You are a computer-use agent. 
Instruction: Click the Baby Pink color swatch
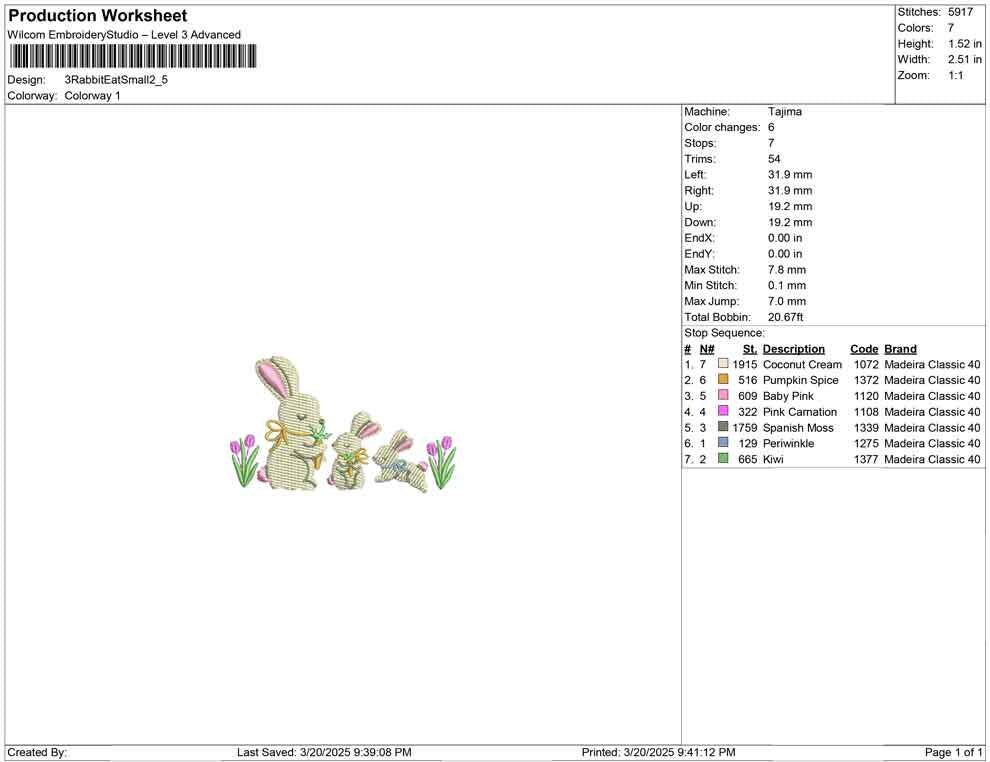tap(721, 396)
